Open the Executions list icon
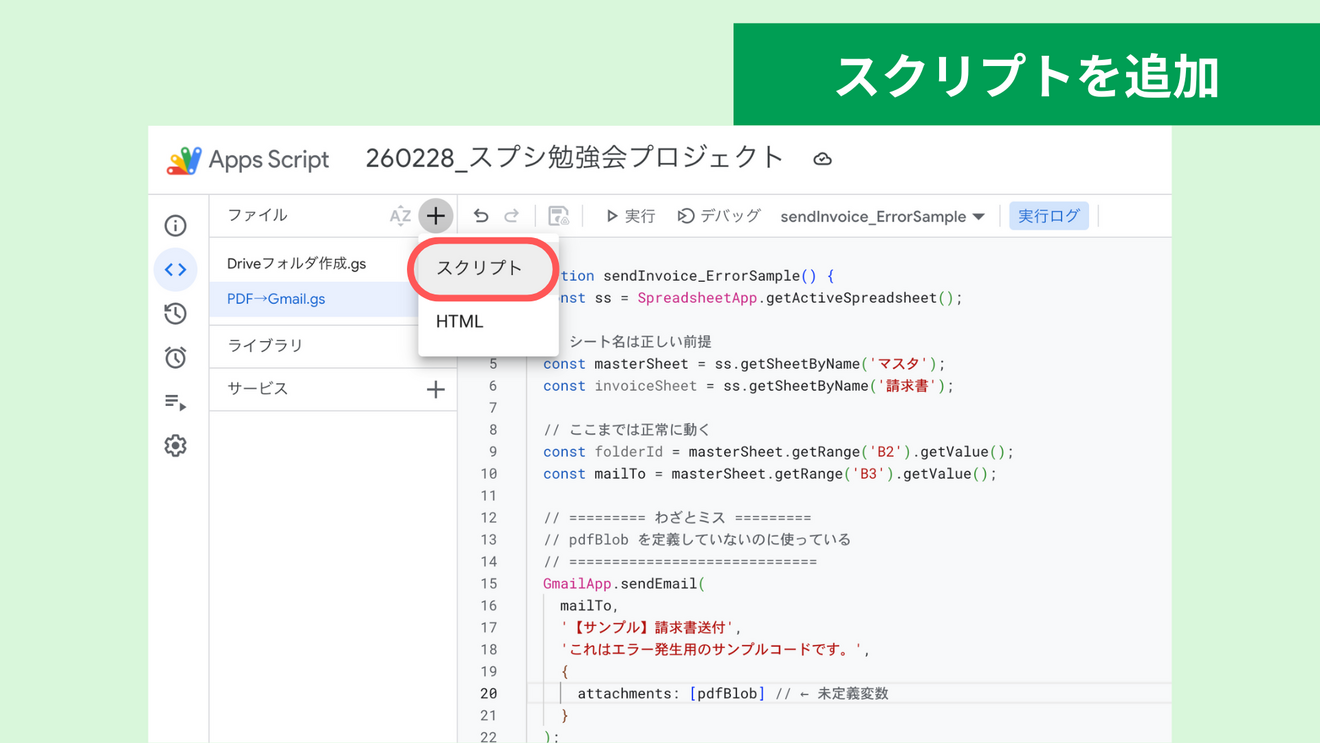Image resolution: width=1320 pixels, height=743 pixels. pyautogui.click(x=175, y=402)
